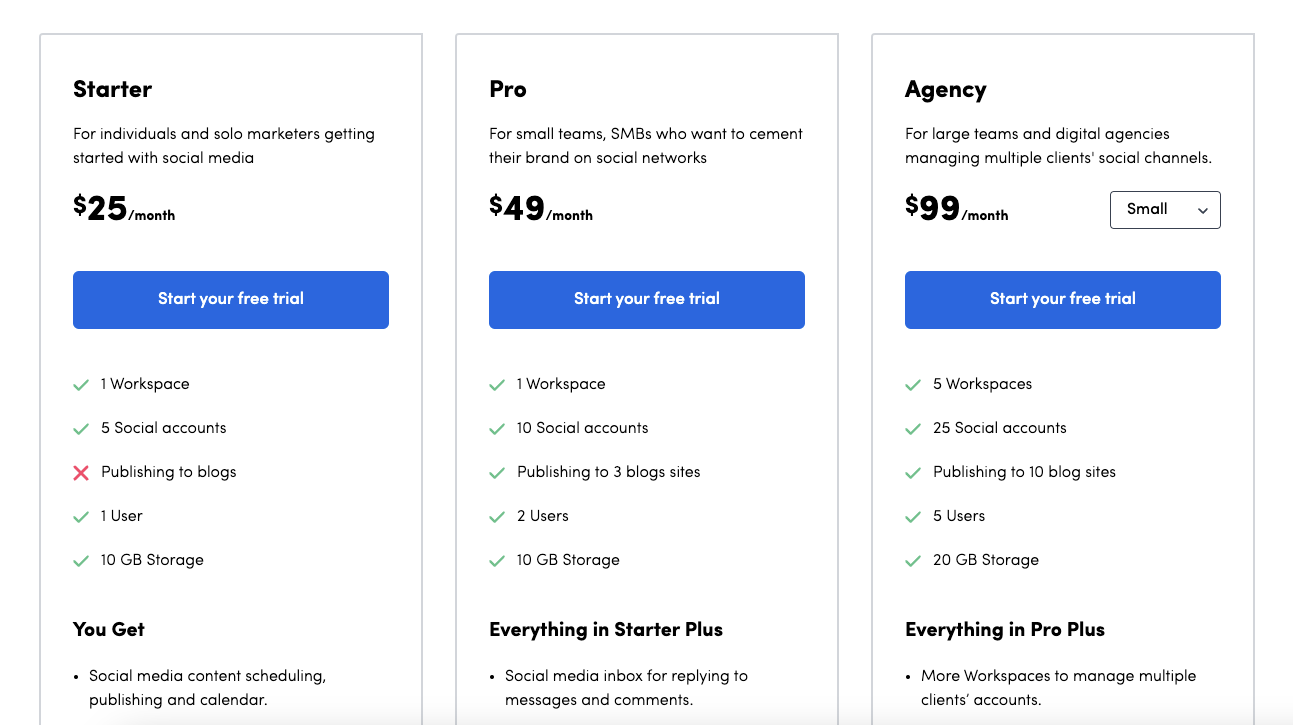Click checkmark next to 20 GB Storage
This screenshot has width=1293, height=725.
913,560
